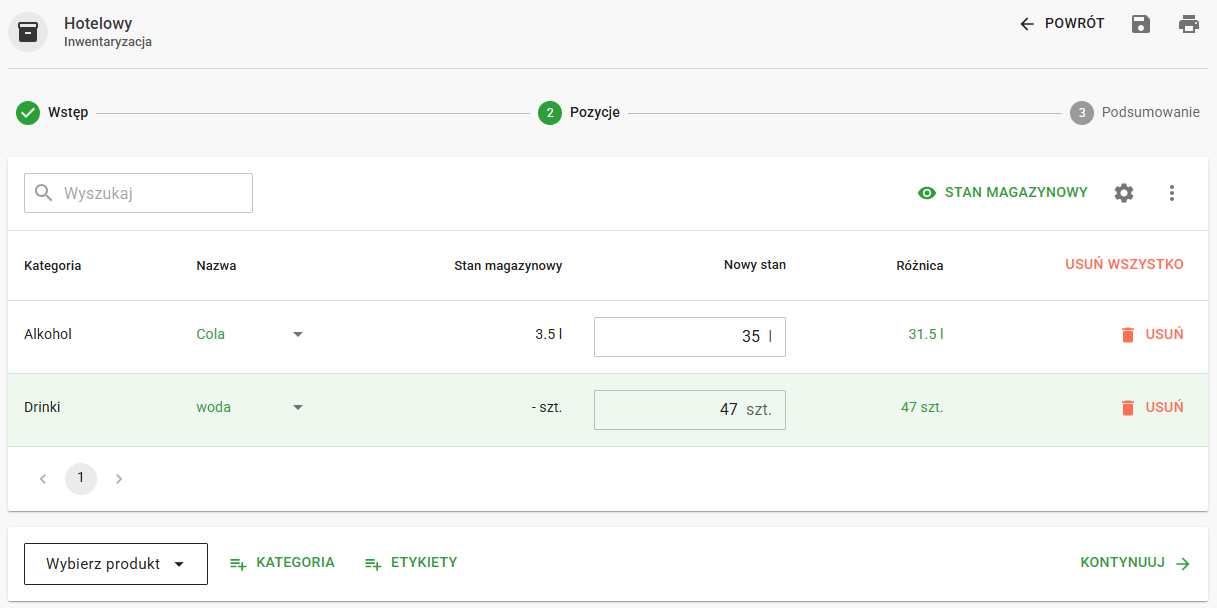The image size is (1217, 608).
Task: Go to the Podsumowanie step
Action: [1135, 113]
